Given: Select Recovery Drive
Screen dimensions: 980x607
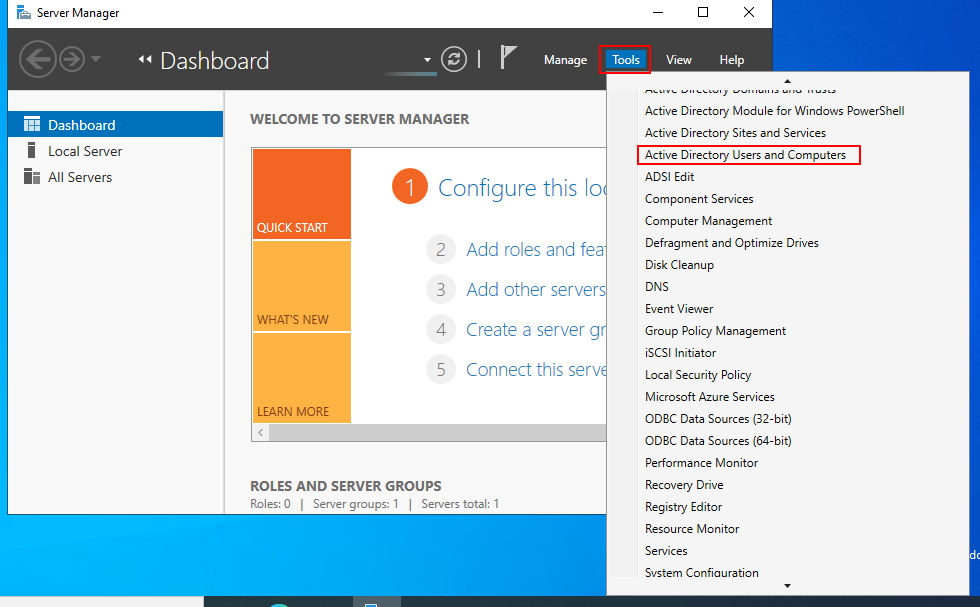Looking at the screenshot, I should click(x=684, y=484).
